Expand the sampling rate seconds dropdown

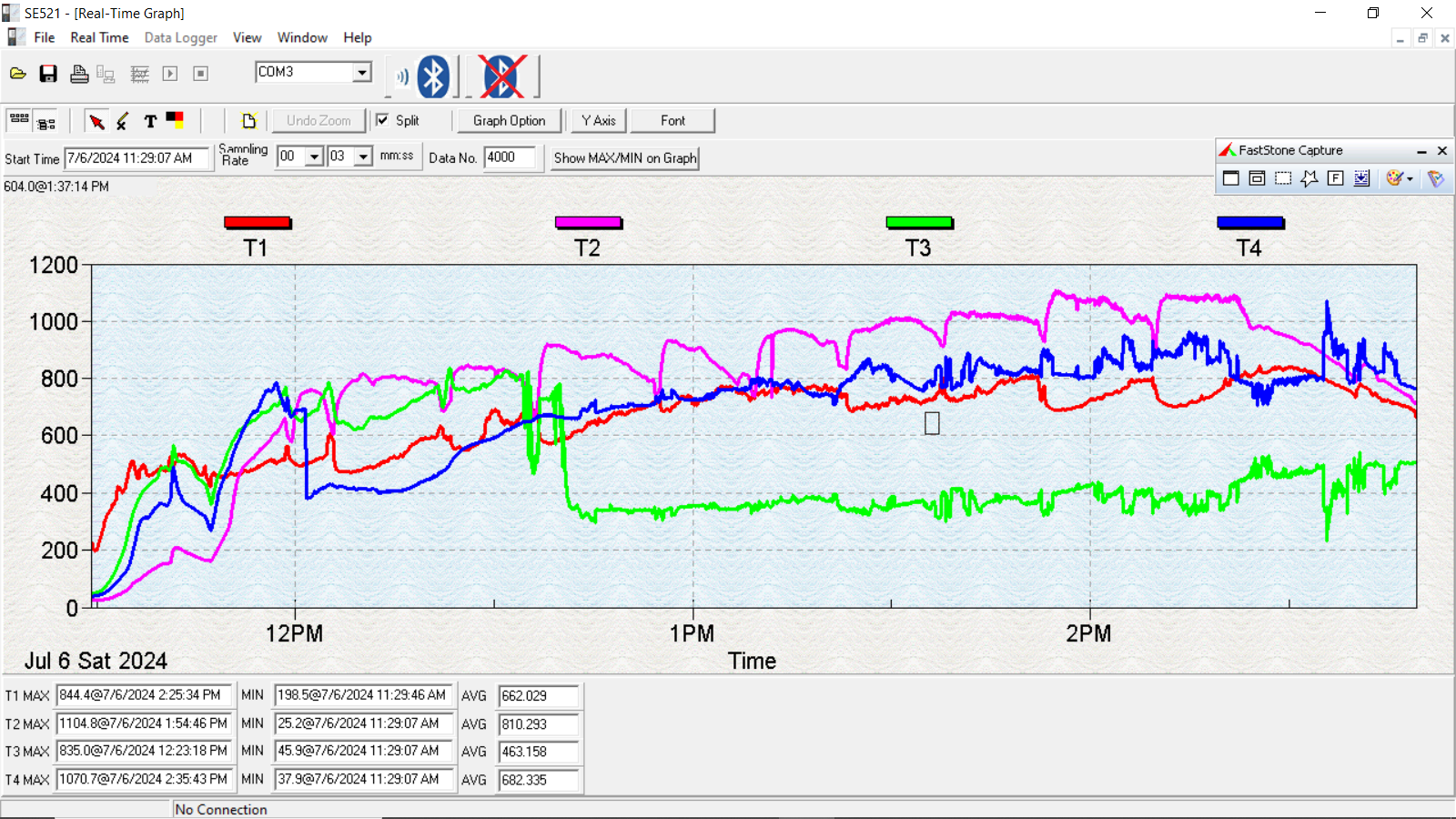click(x=363, y=157)
